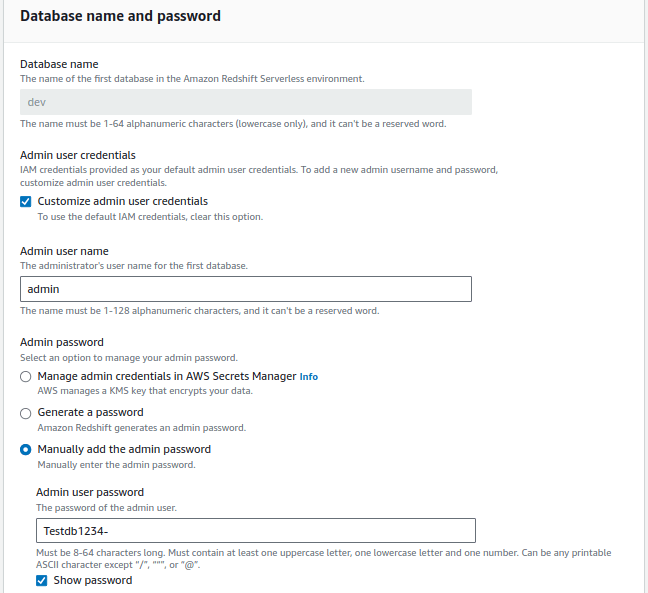Select Manage admin credentials in AWS Secrets Manager radio

(26, 377)
